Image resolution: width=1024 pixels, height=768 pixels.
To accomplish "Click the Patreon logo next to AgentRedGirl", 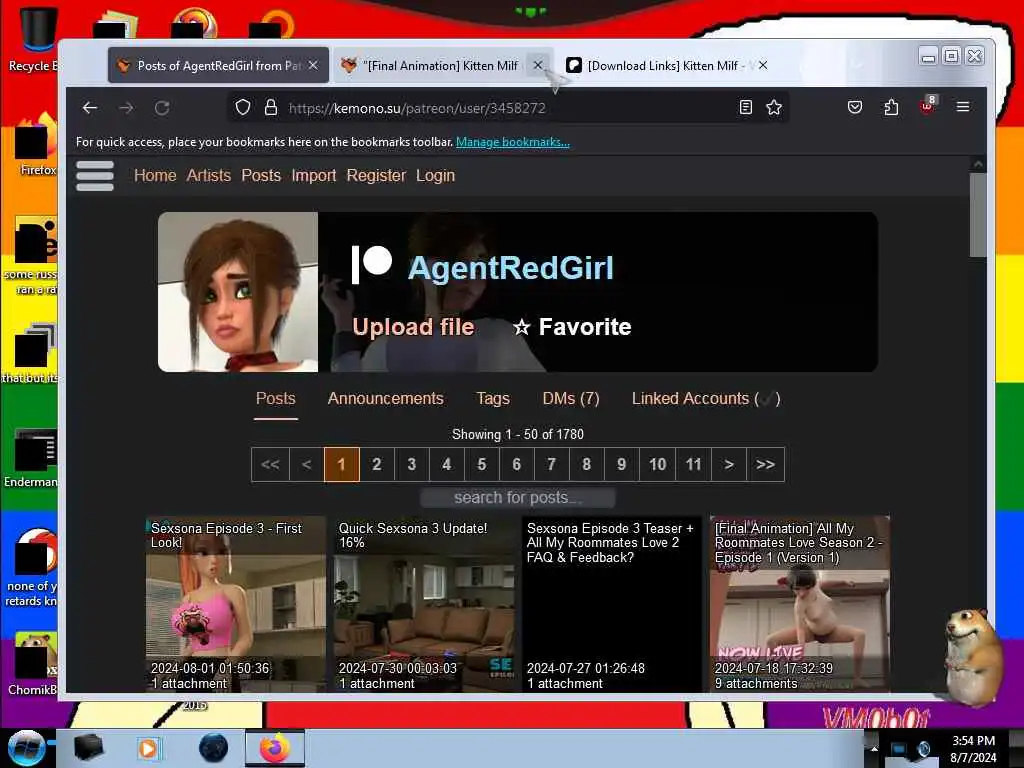I will 372,264.
